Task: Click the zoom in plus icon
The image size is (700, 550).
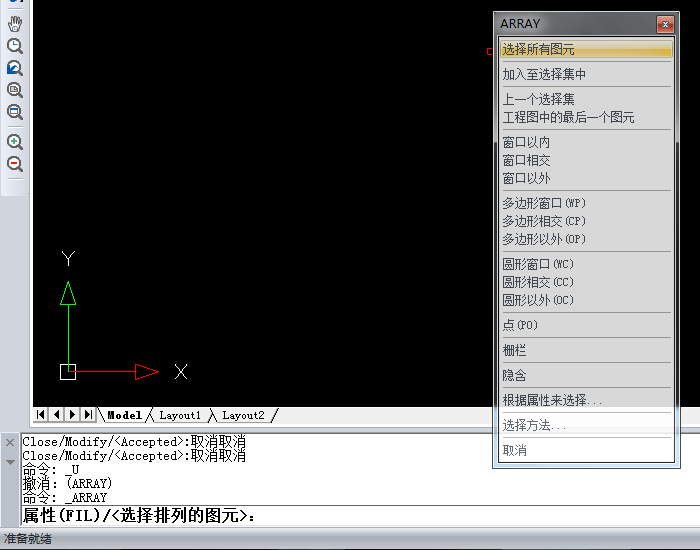Action: point(15,142)
